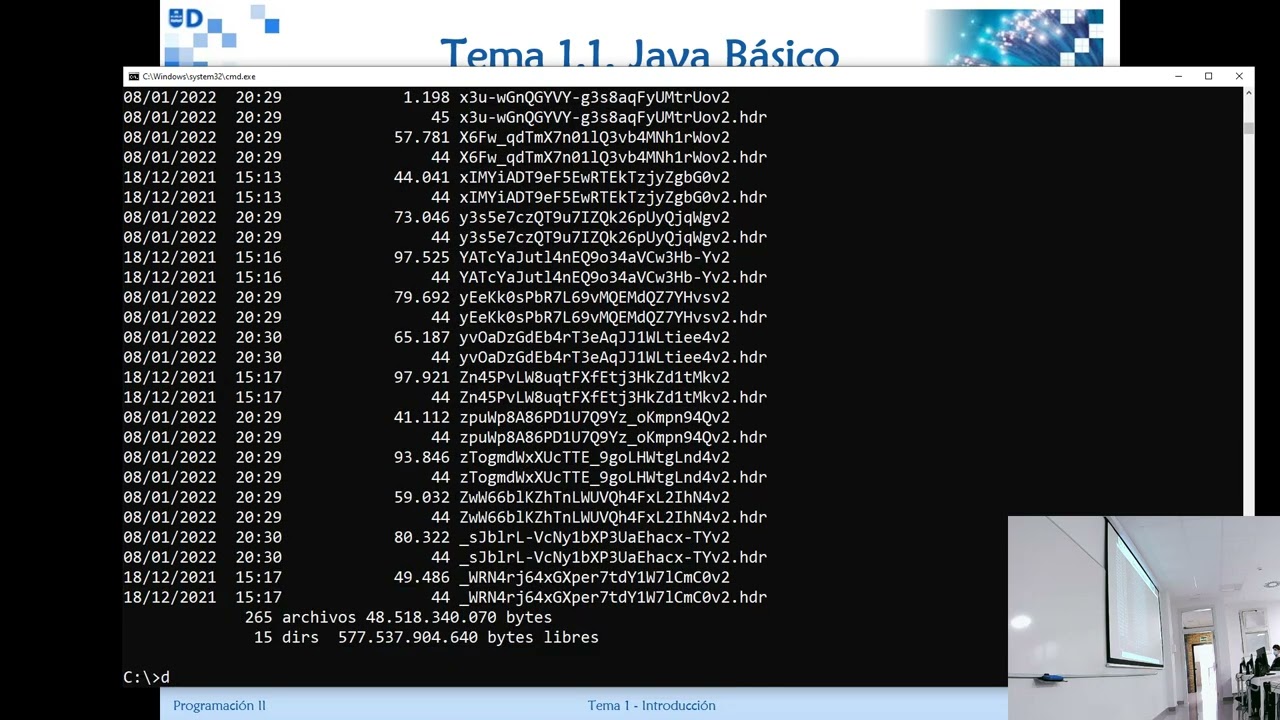Screen dimensions: 1280x720
Task: Click the console vertical scrollbar thumb
Action: click(x=1248, y=128)
